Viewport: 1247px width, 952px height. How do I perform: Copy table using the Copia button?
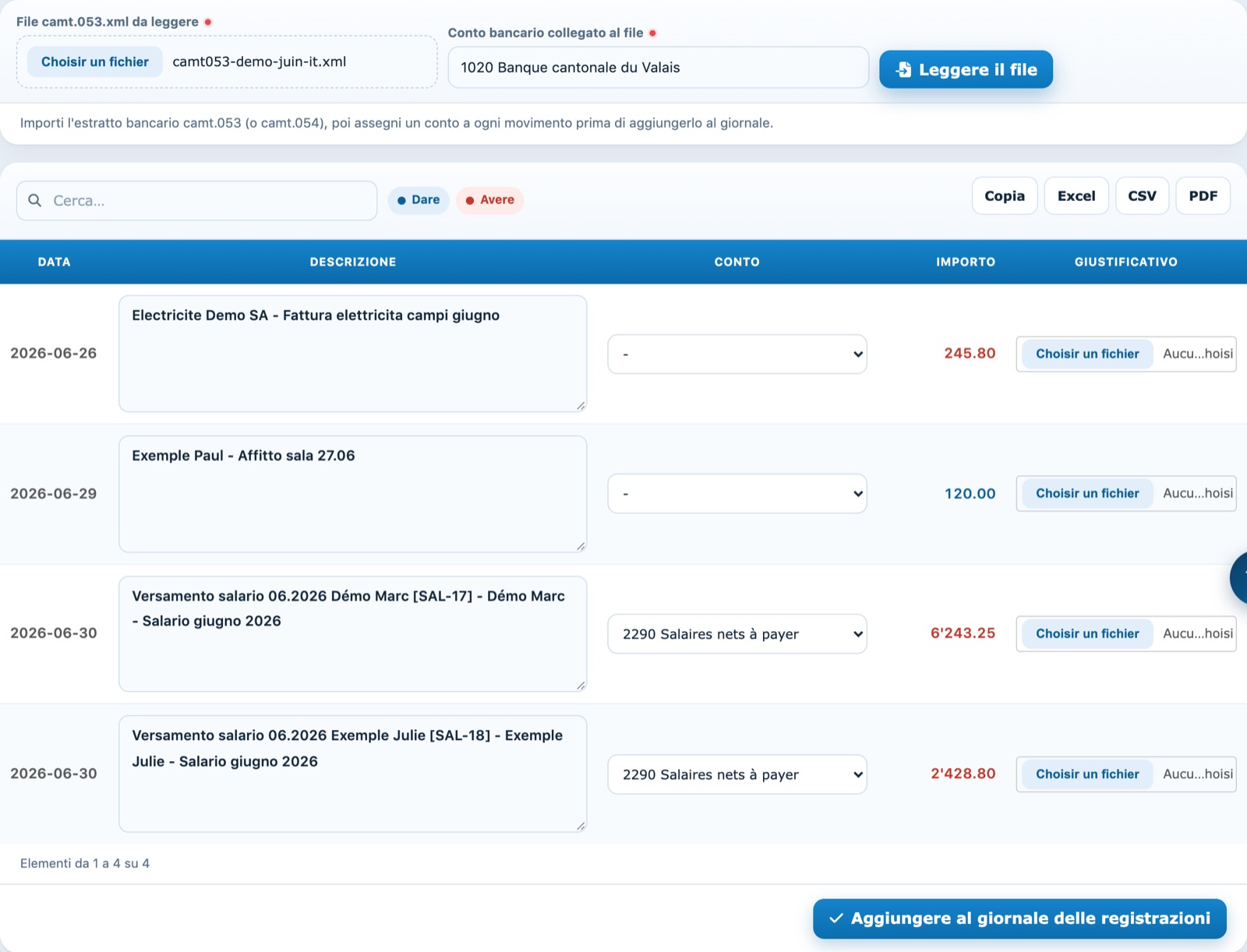(1005, 196)
